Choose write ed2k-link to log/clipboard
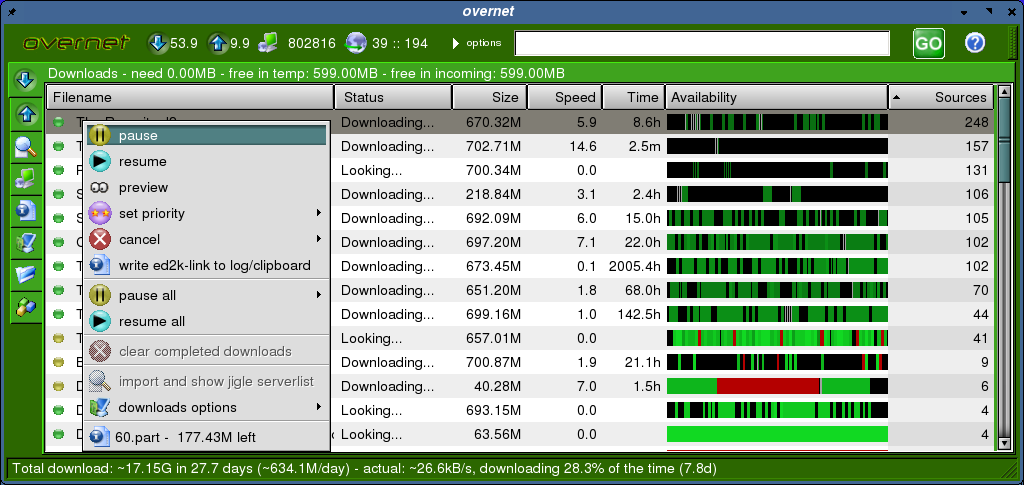 point(206,266)
